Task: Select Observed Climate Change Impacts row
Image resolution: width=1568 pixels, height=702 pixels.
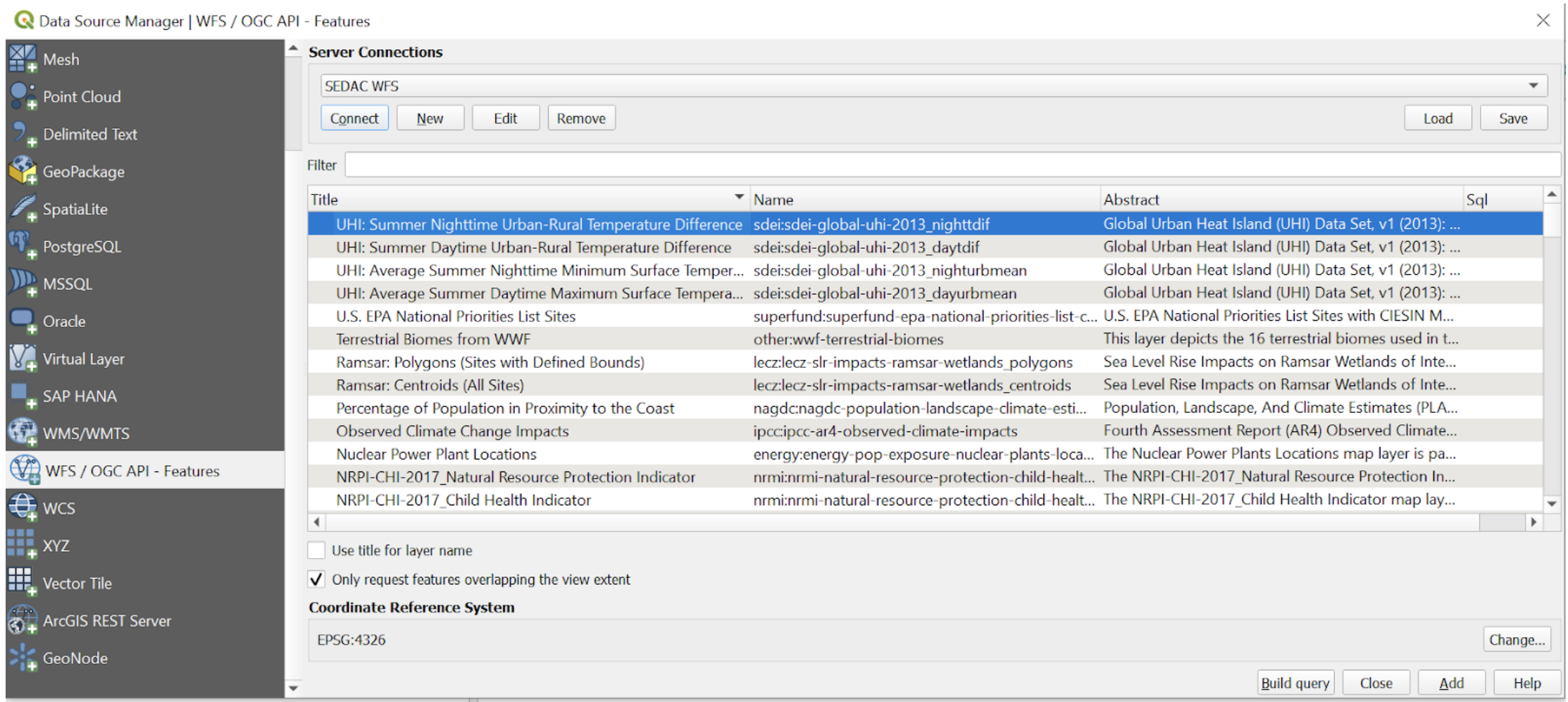Action: [925, 431]
